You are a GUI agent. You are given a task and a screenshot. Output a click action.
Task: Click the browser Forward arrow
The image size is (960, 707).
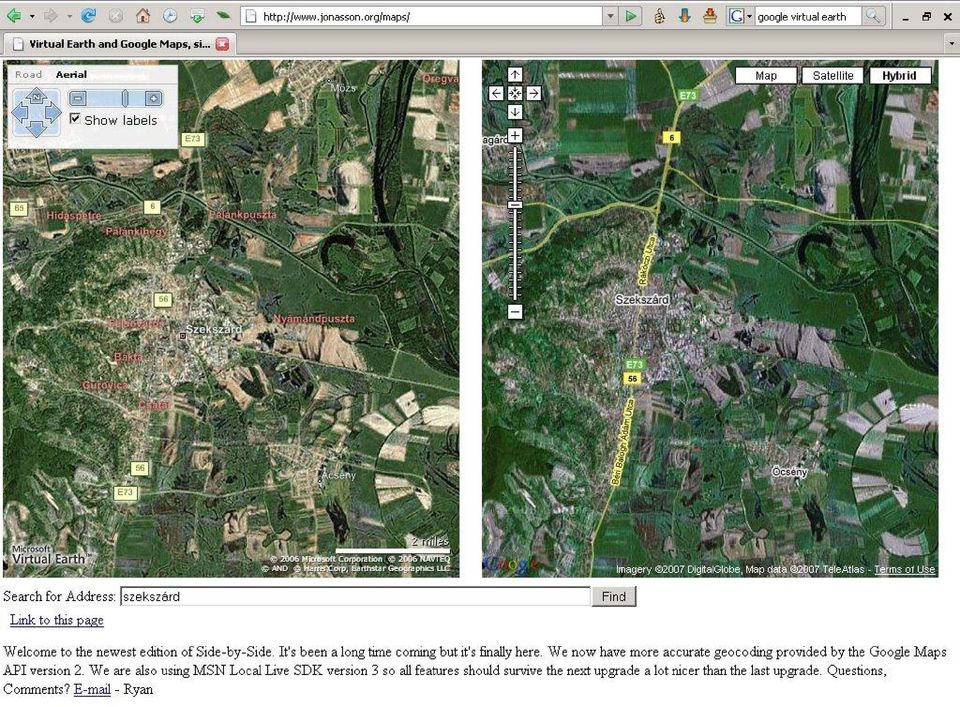[x=51, y=16]
